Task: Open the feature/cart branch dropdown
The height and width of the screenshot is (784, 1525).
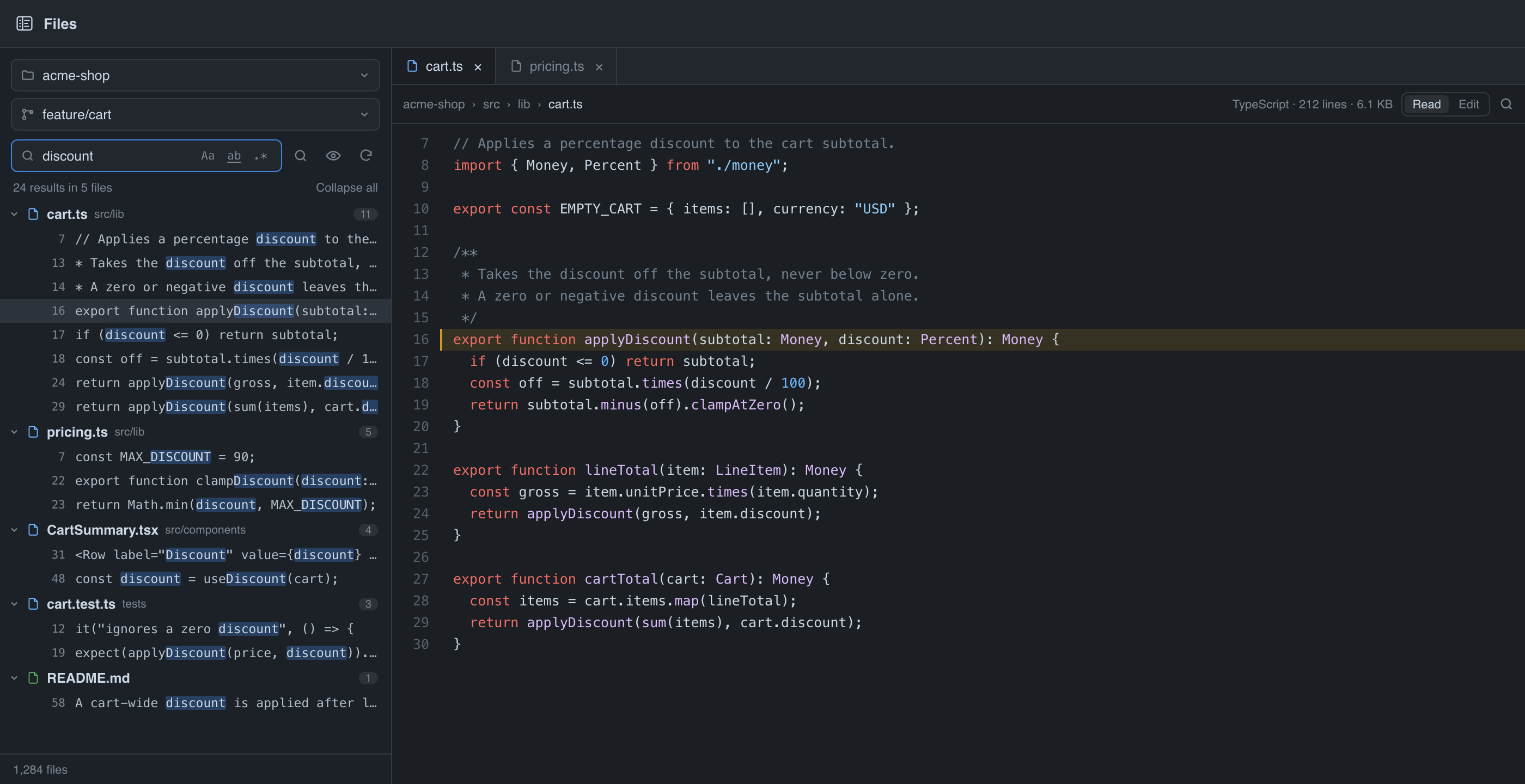Action: [196, 114]
